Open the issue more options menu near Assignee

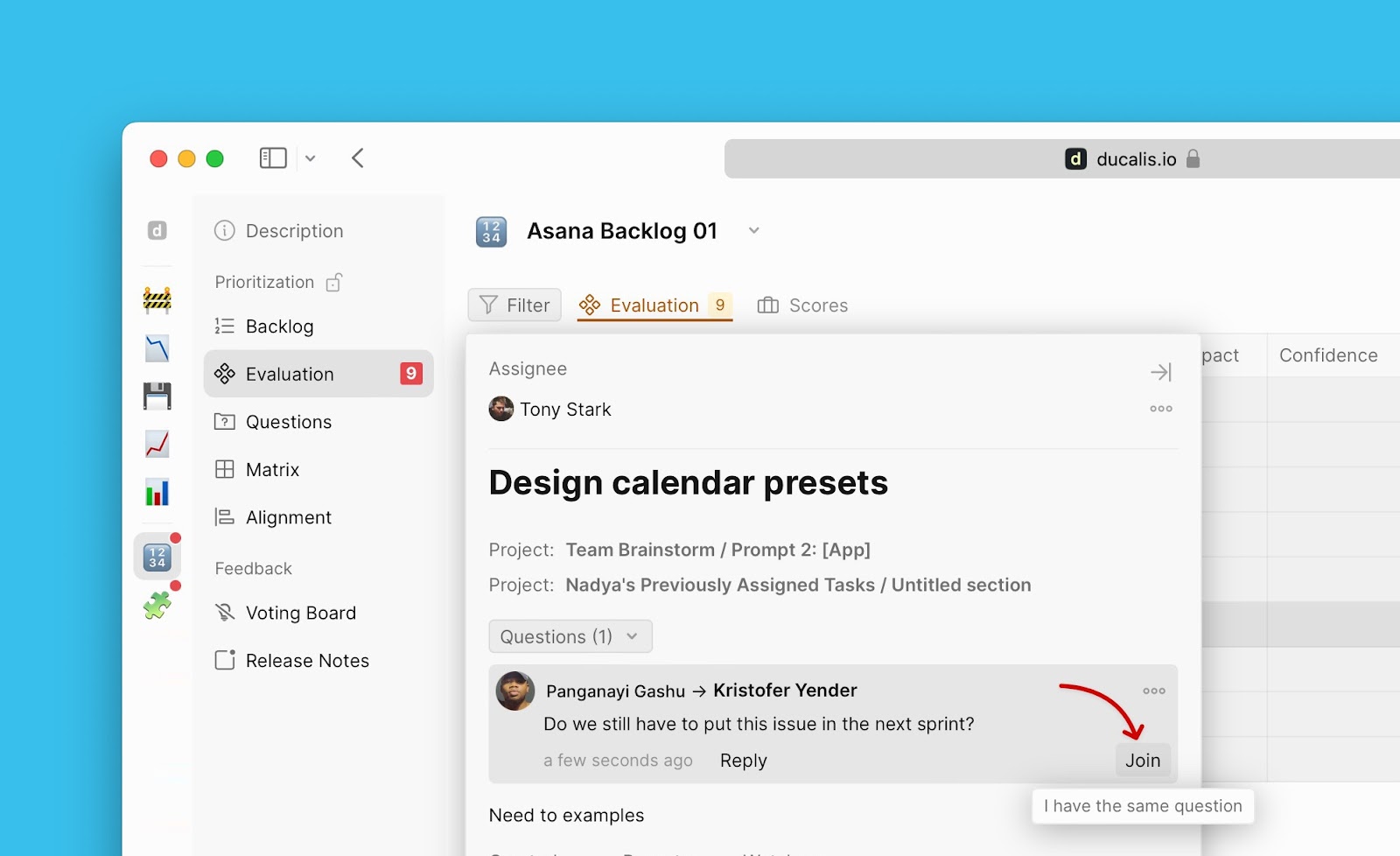[1161, 409]
